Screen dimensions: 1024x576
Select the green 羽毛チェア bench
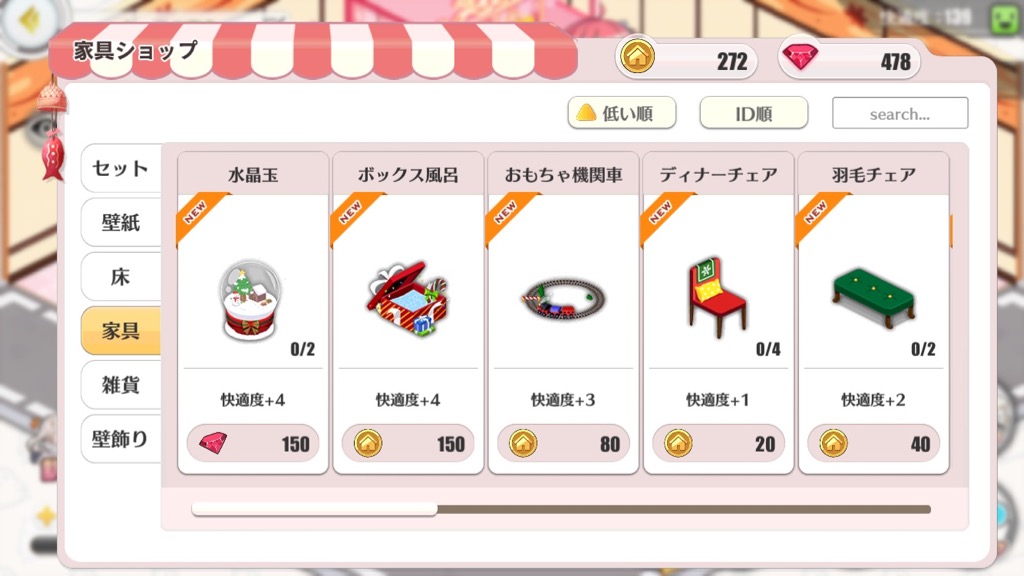pos(873,298)
